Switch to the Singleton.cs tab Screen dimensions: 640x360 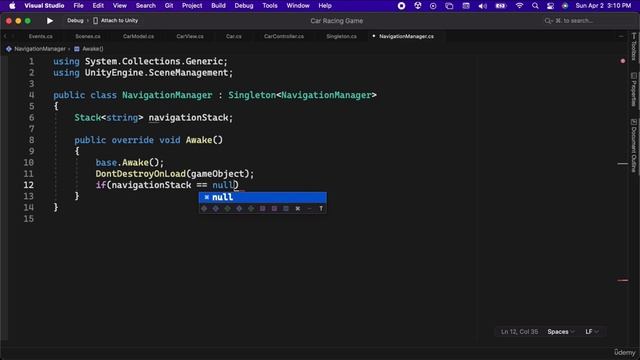341,36
